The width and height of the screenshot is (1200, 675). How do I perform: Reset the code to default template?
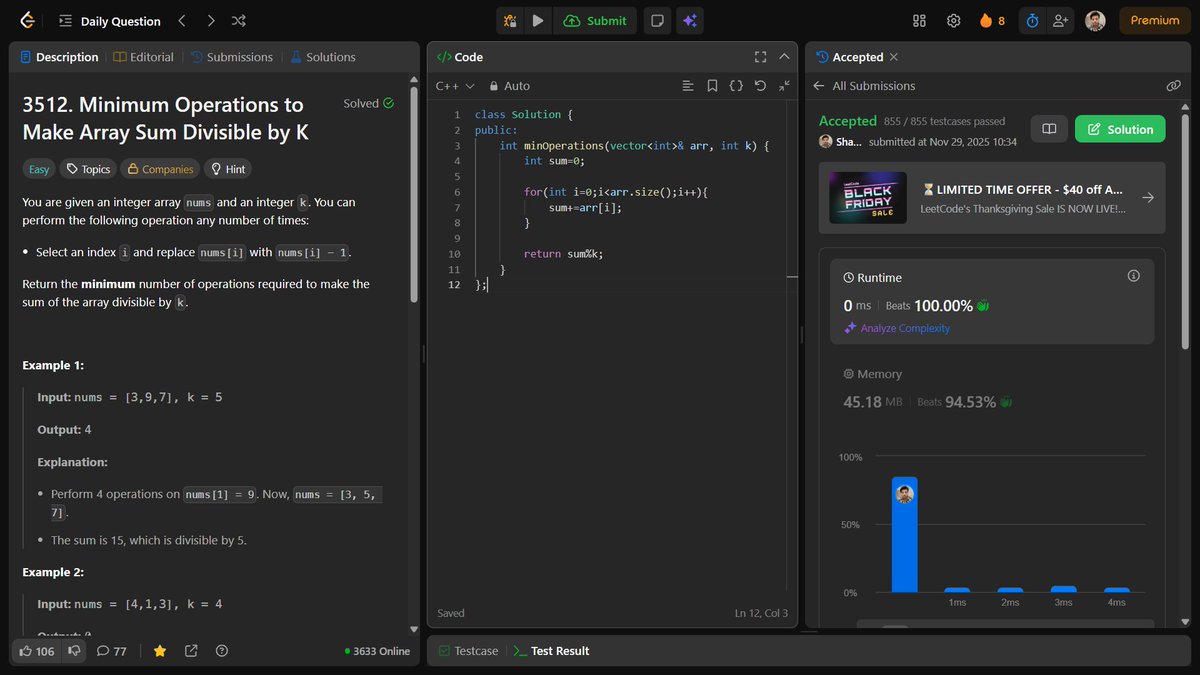[760, 86]
